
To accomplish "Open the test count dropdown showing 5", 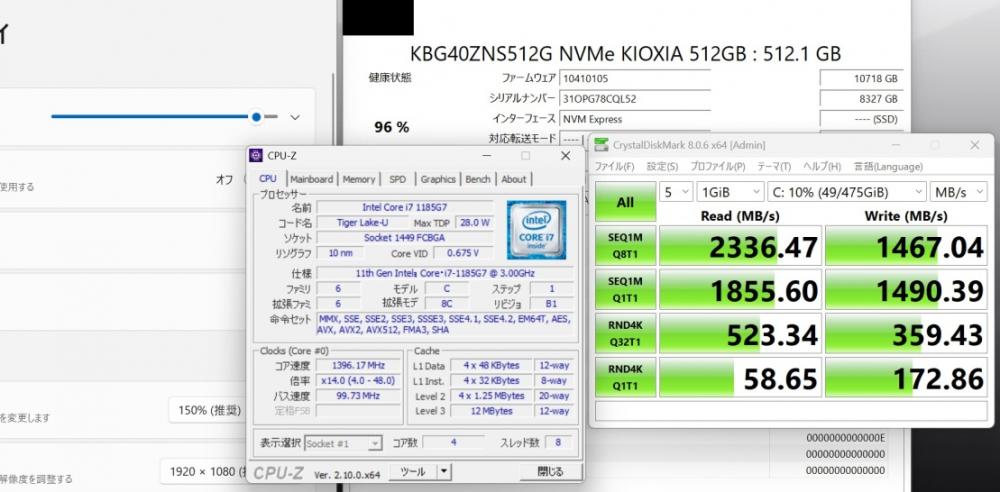I will (675, 192).
